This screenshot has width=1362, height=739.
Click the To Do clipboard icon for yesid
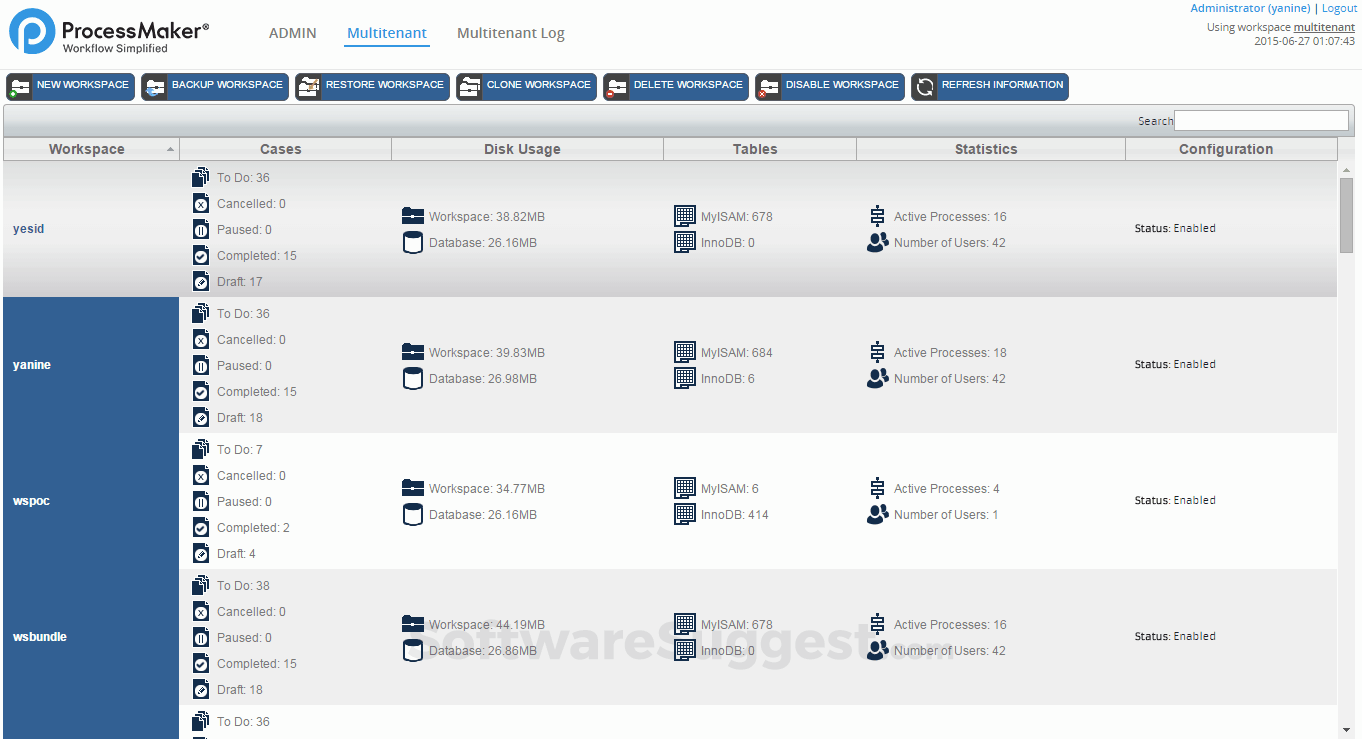pos(200,177)
